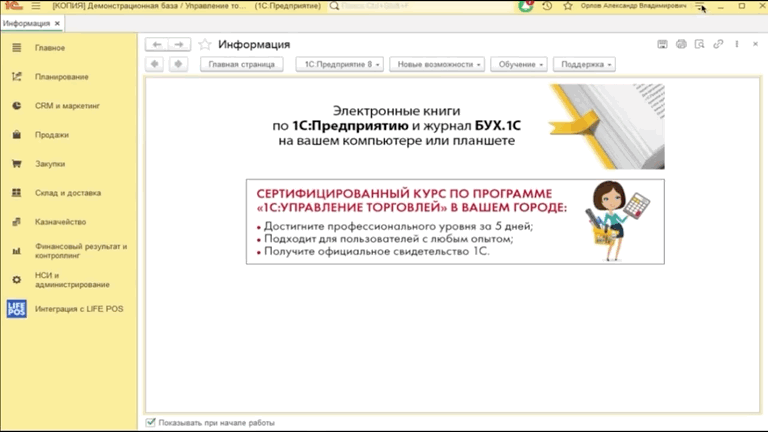Open the service settings icon near user name
Screen dimensions: 768x432
700,6
